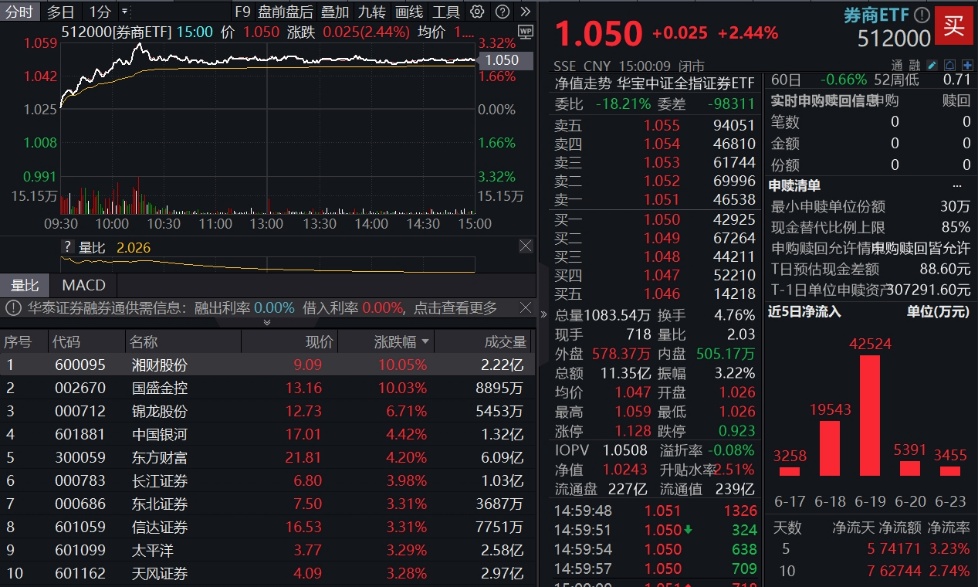The width and height of the screenshot is (978, 587).
Task: Click the 融 margin badge
Action: [x=914, y=65]
